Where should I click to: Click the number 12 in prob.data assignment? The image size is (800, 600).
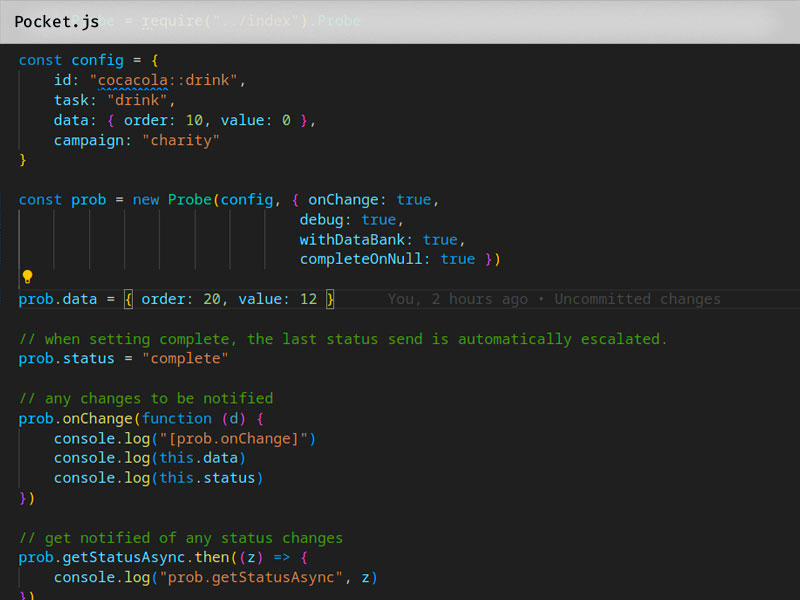307,299
